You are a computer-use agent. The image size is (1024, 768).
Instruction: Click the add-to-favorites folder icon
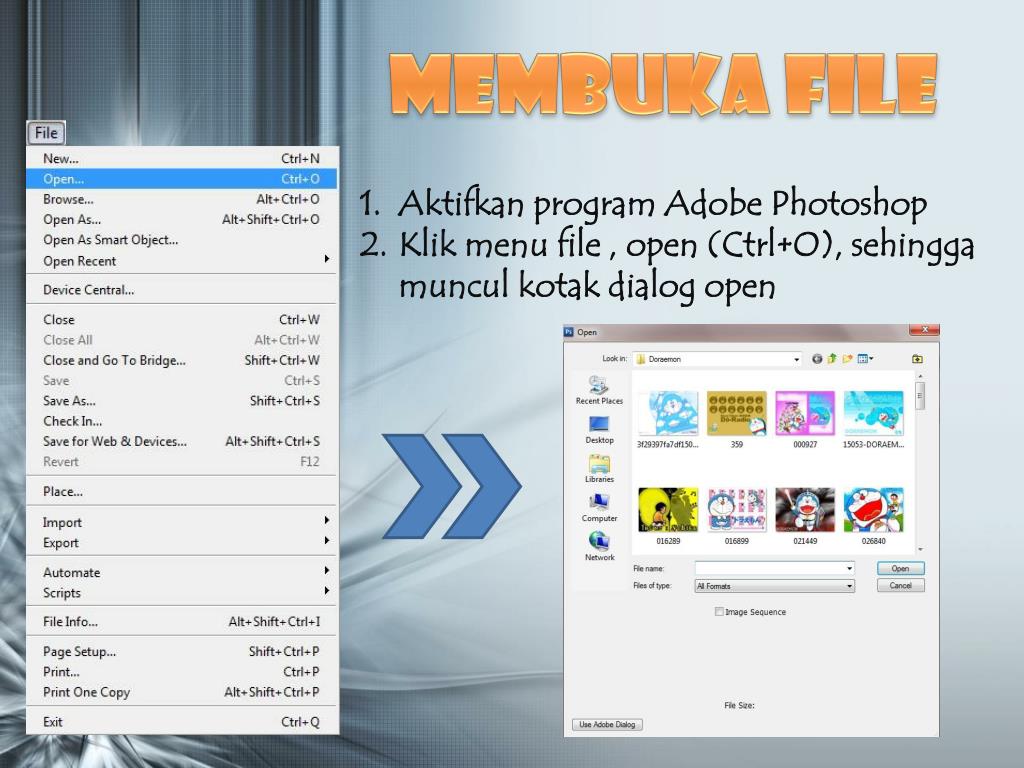[x=917, y=359]
